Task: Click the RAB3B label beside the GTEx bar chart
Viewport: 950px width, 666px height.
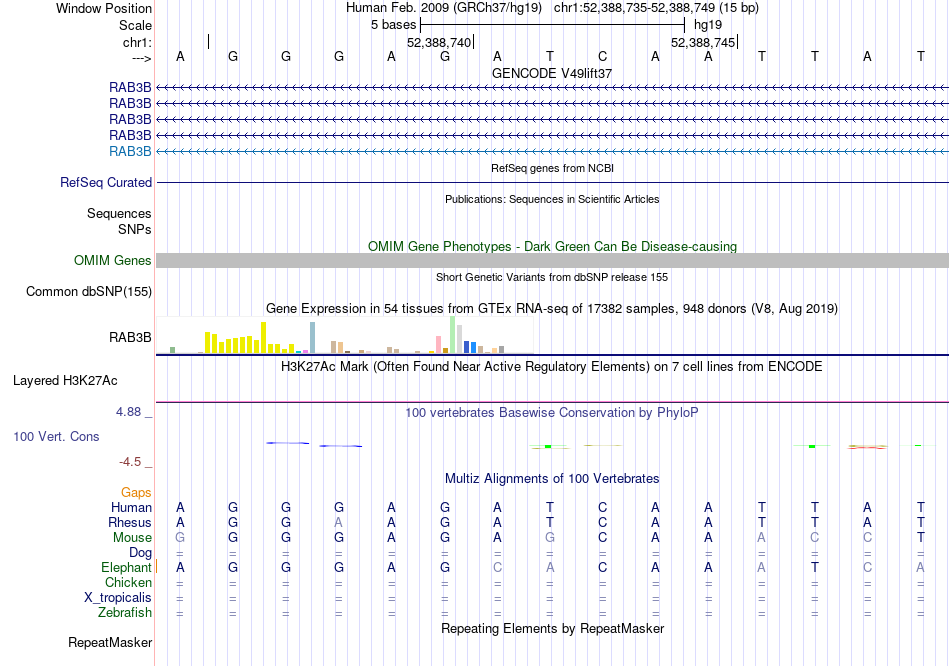Action: click(x=130, y=338)
